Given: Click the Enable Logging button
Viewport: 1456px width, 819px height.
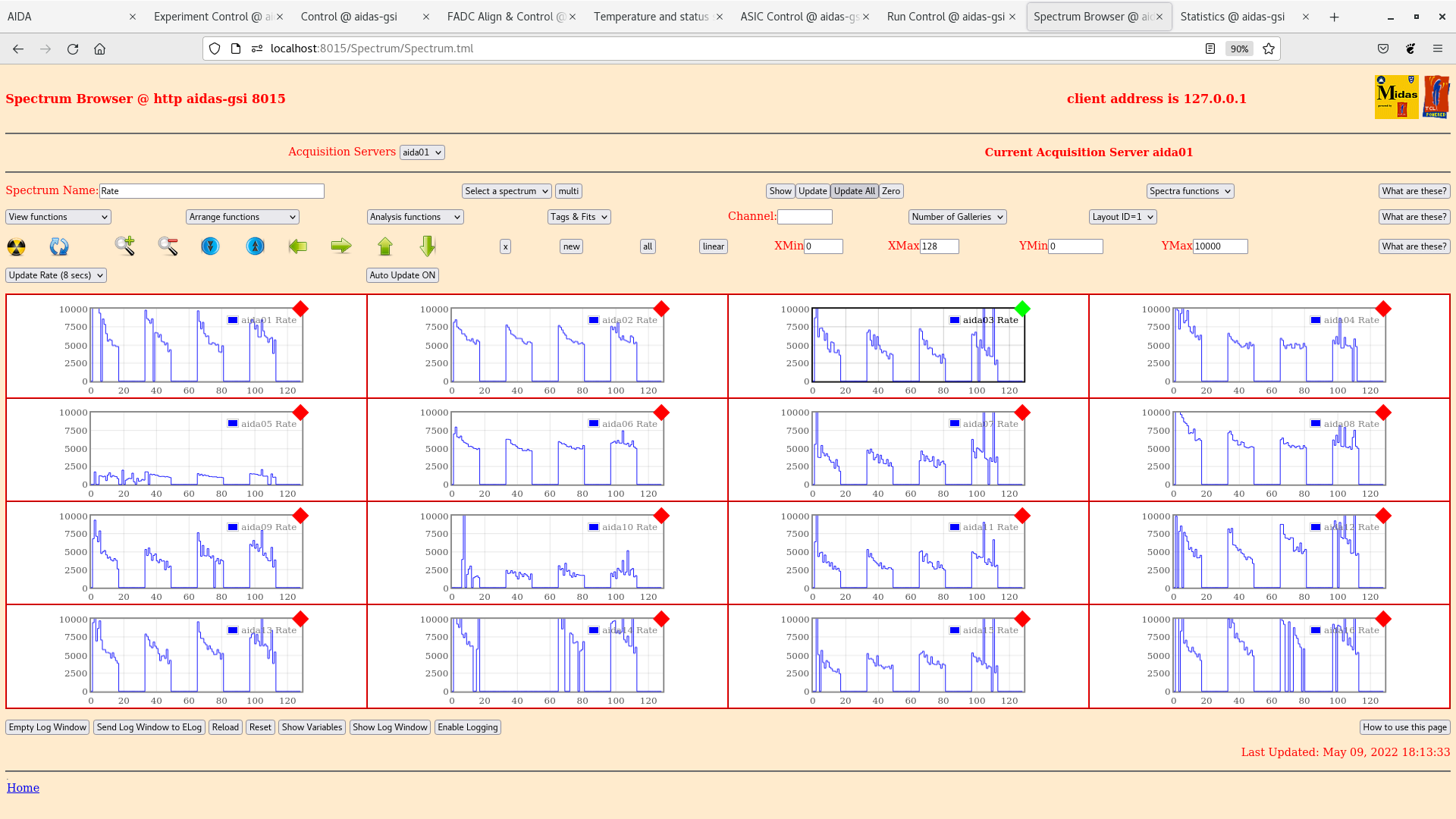Looking at the screenshot, I should [x=468, y=727].
